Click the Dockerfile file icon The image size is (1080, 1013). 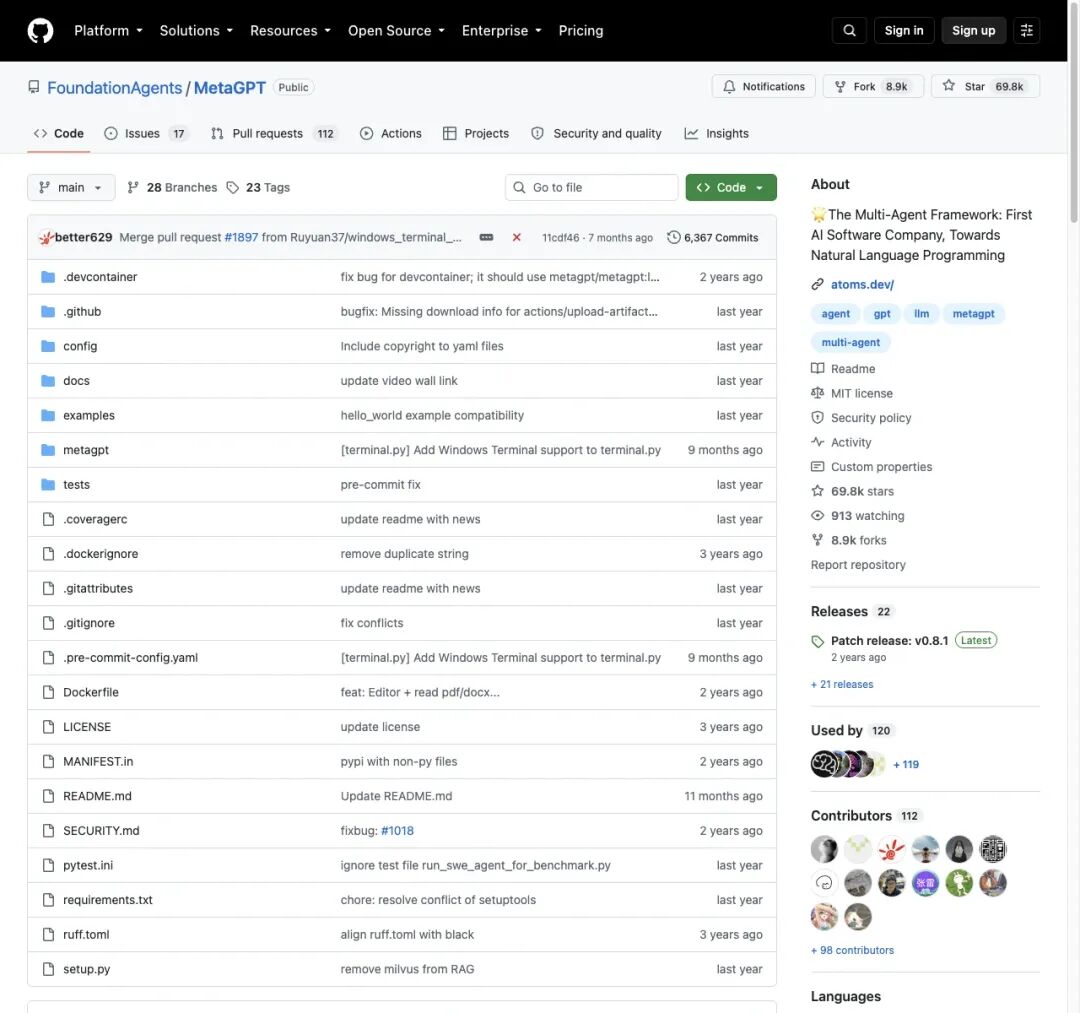pos(48,692)
